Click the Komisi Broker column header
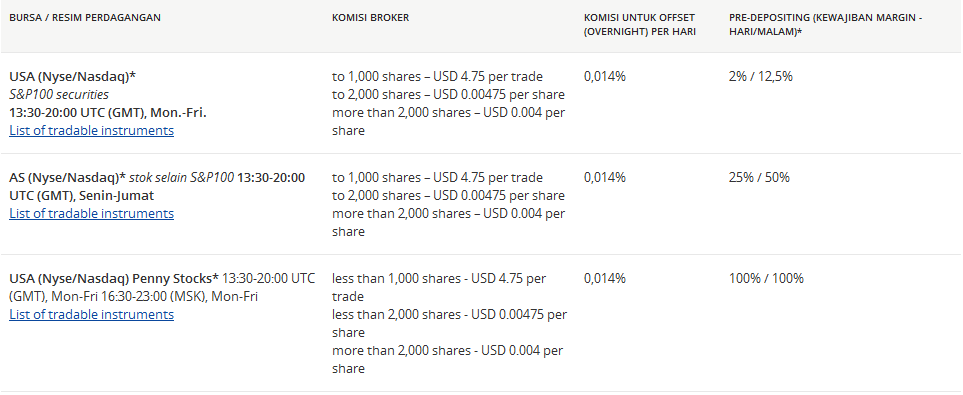963x395 pixels. 370,17
